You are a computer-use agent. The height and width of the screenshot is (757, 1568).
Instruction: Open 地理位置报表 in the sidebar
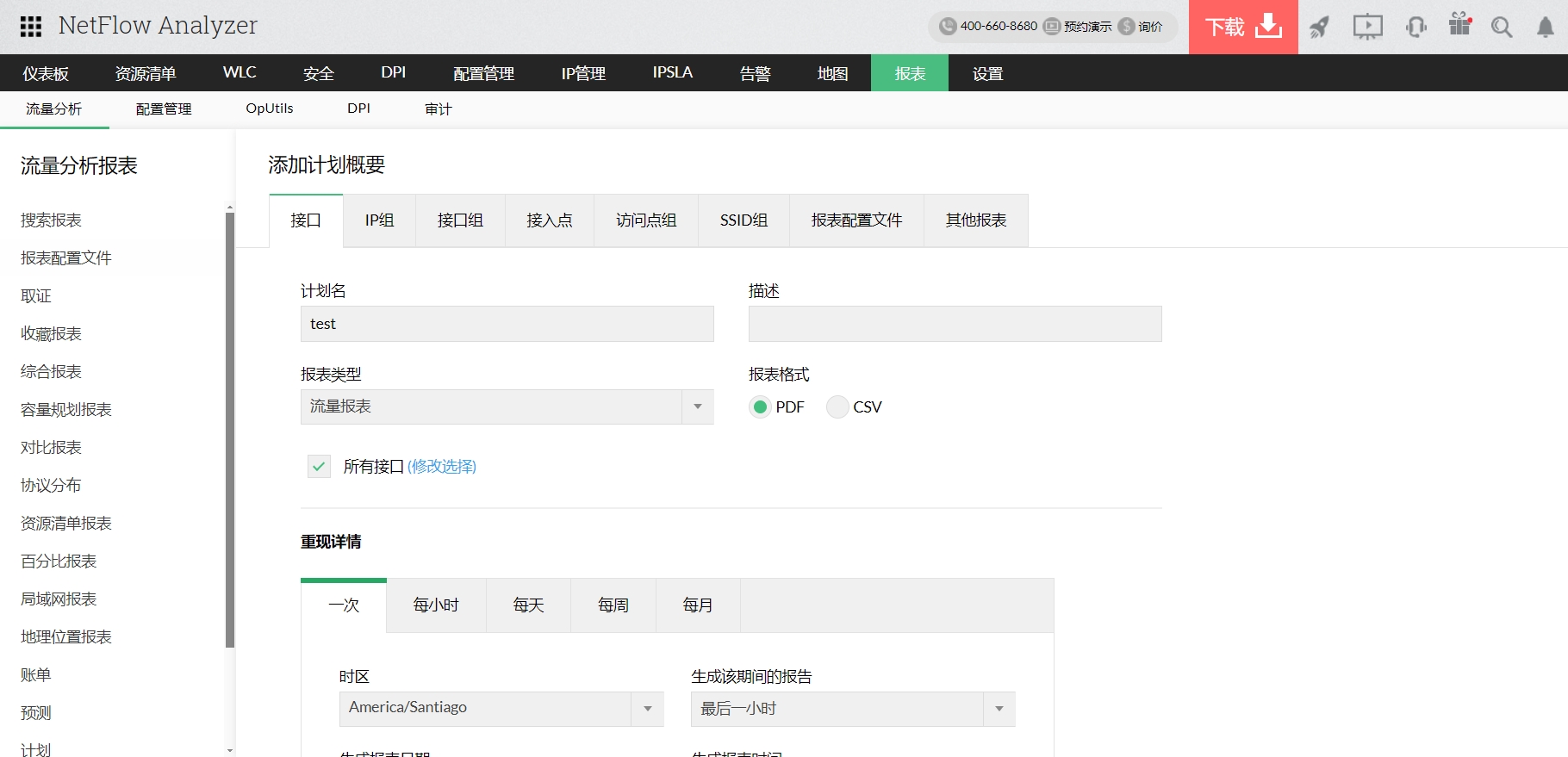66,637
